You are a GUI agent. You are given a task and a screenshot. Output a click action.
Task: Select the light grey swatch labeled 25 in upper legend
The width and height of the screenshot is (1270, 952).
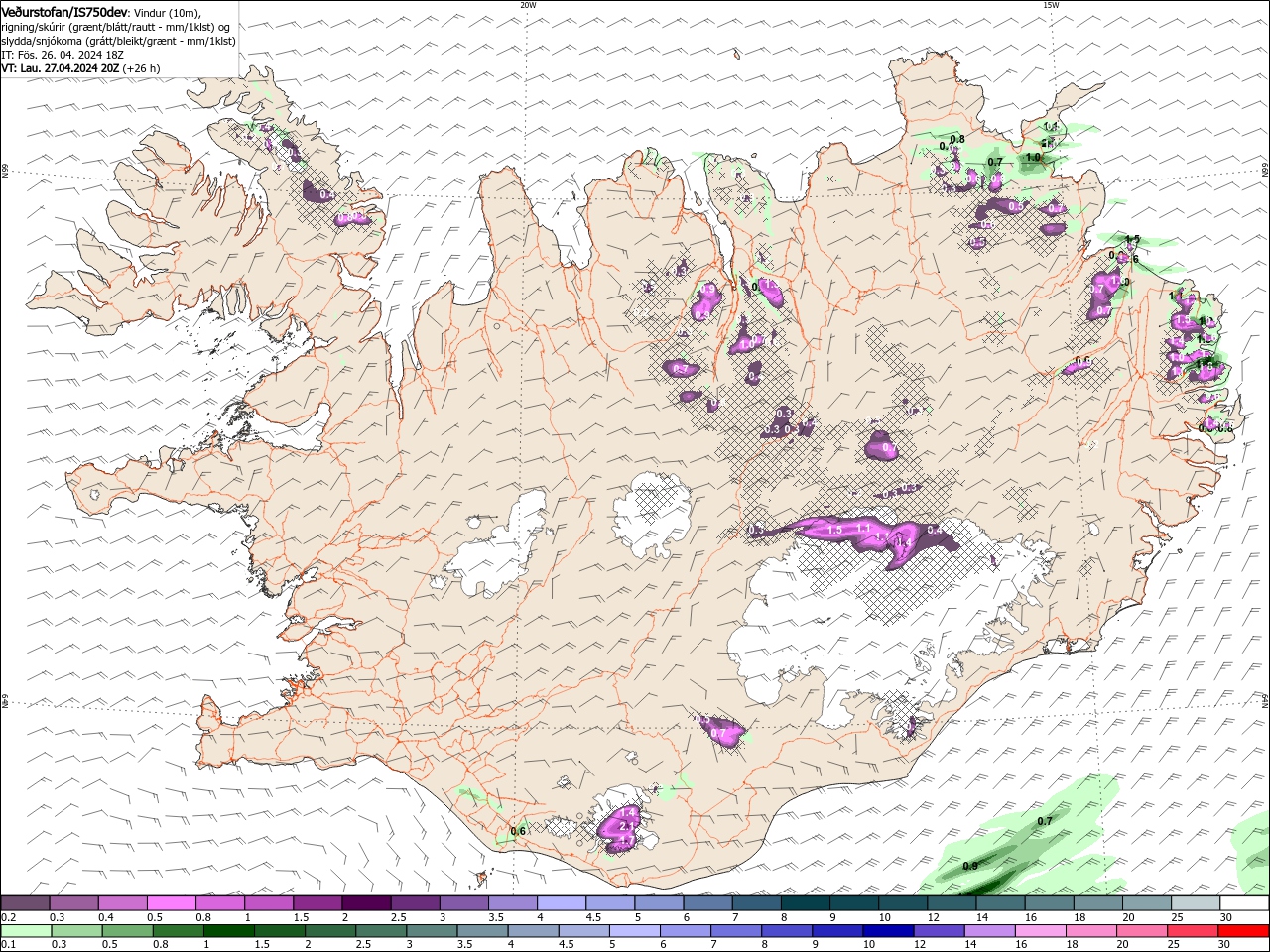tap(1197, 903)
